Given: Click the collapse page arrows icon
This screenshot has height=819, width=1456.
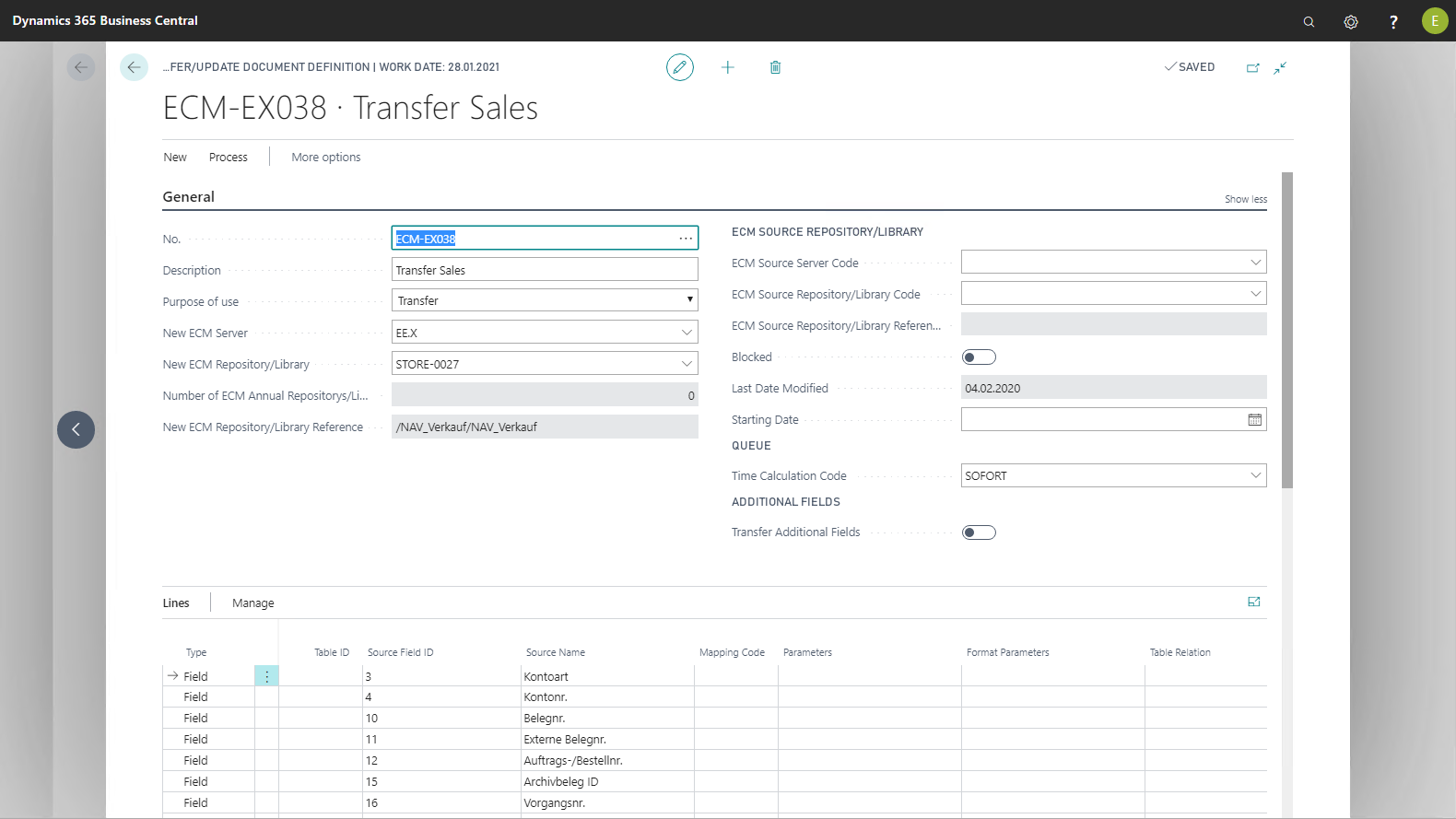Looking at the screenshot, I should click(x=1280, y=67).
